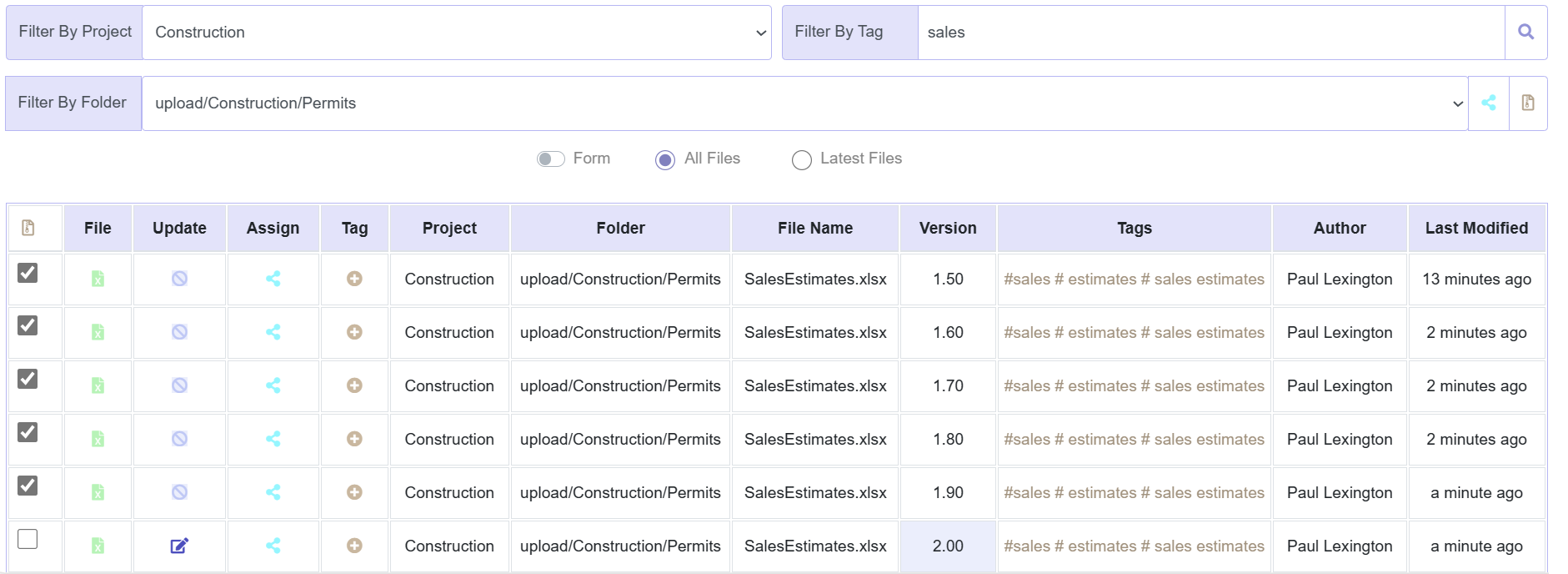Click the assign share icon for version 1.70
Image resolution: width=1568 pixels, height=574 pixels.
pyautogui.click(x=273, y=385)
